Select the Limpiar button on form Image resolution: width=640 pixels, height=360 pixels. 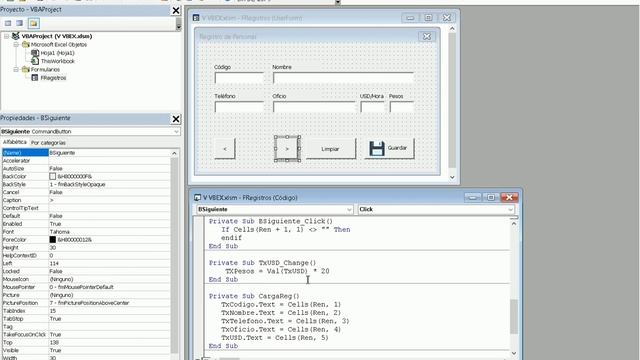(x=331, y=149)
